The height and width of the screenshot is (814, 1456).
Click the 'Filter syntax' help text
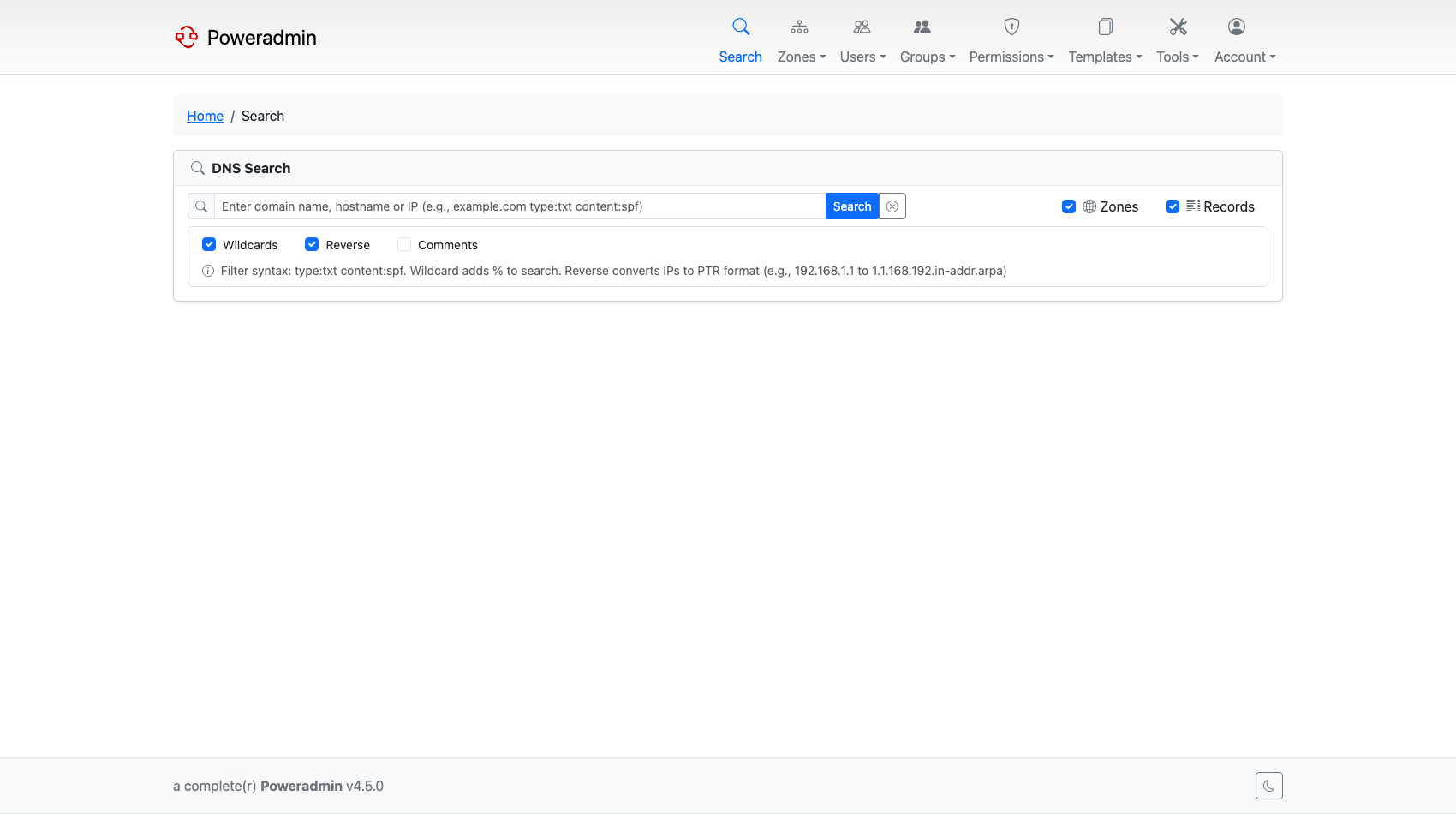(613, 271)
